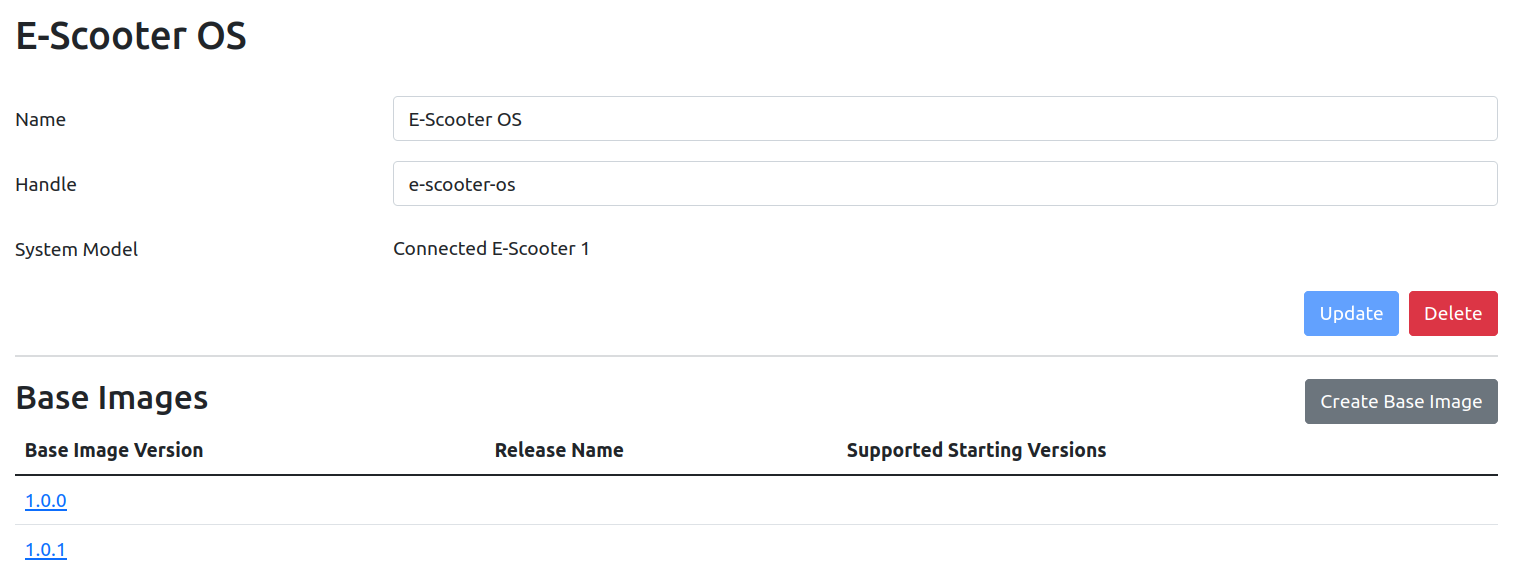Click the Name input field

point(944,119)
